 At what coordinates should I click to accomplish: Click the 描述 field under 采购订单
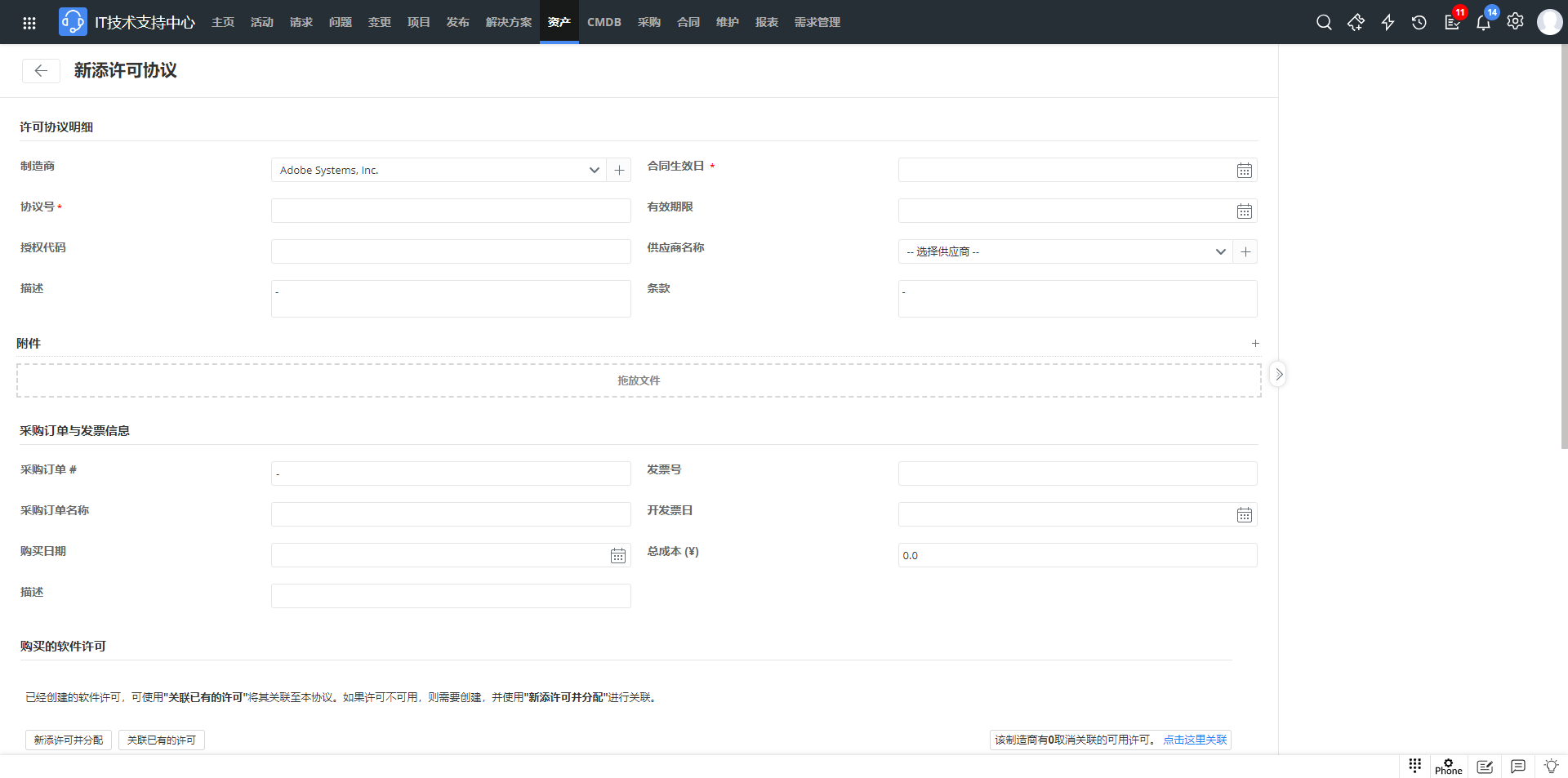[x=451, y=596]
